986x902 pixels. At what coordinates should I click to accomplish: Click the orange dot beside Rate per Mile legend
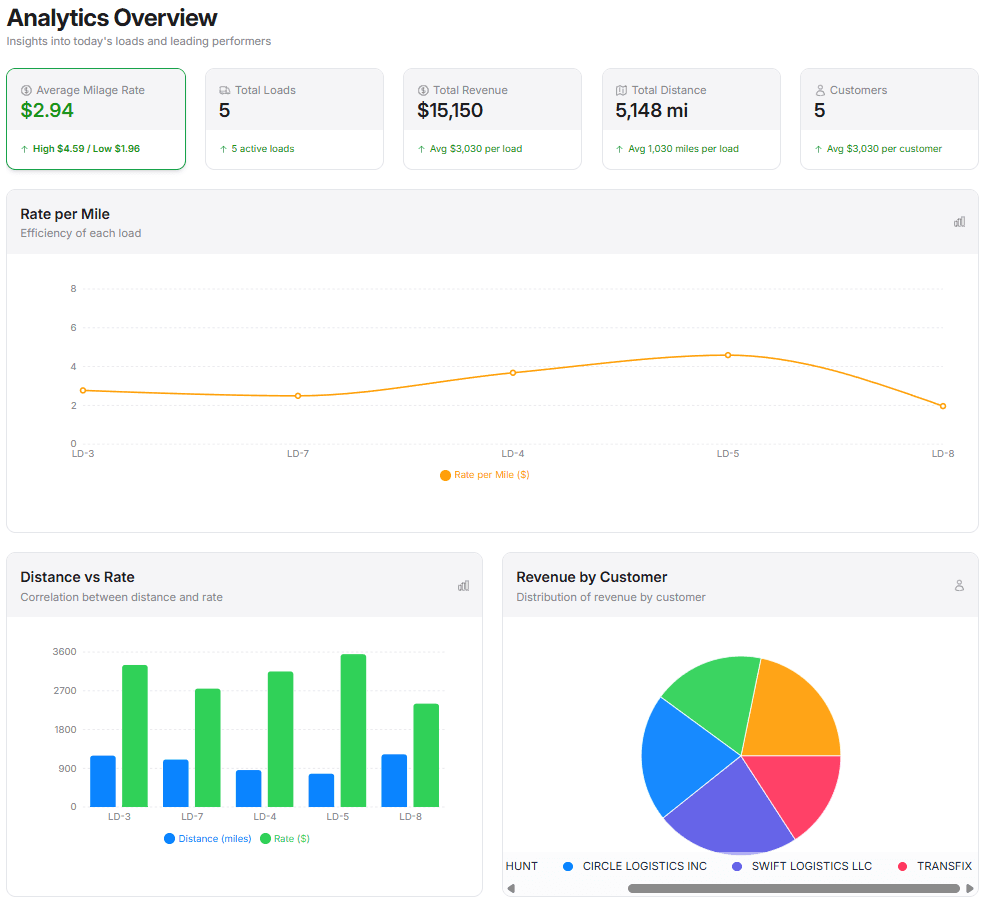click(x=445, y=475)
